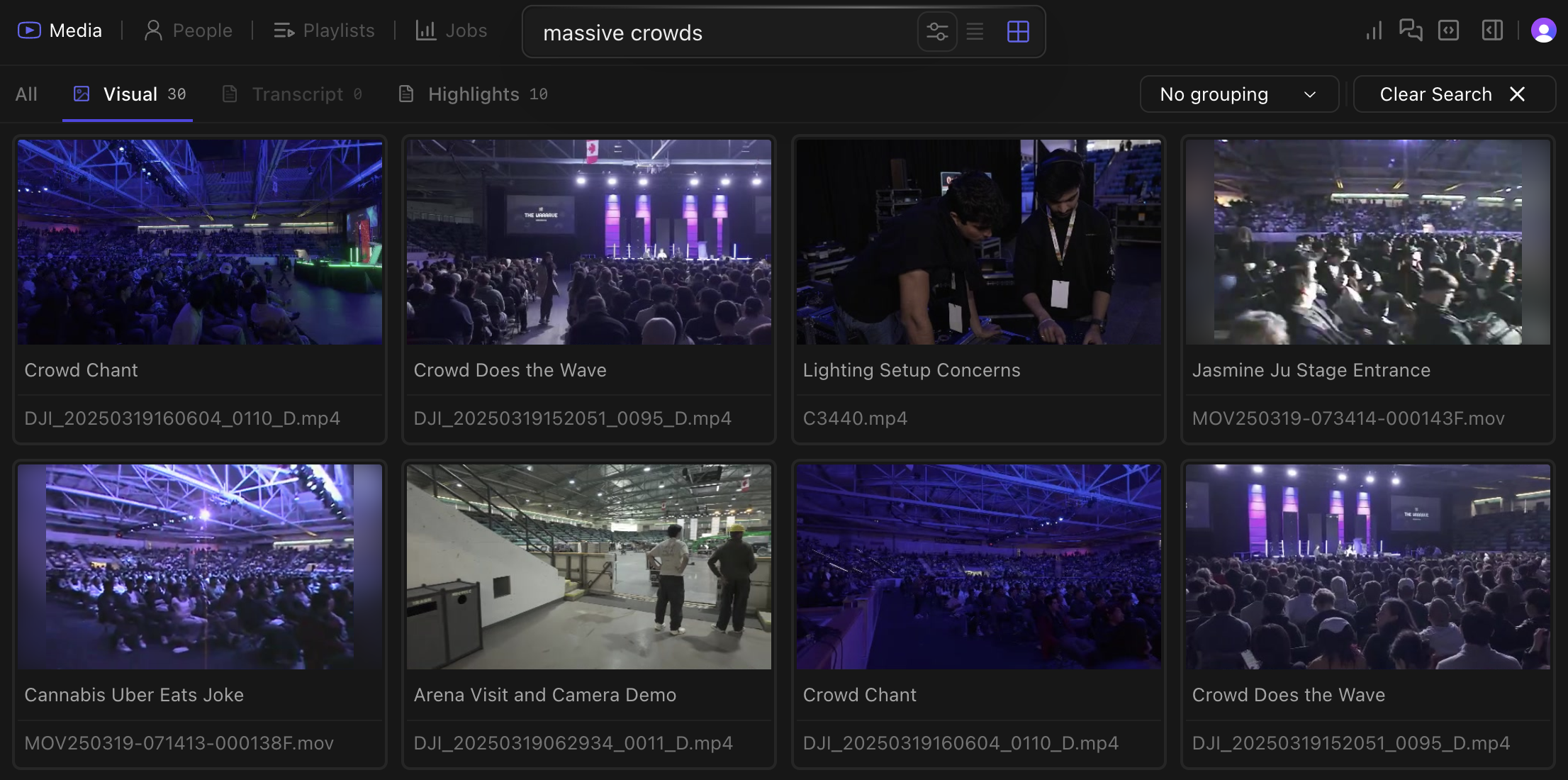The image size is (1568, 780).
Task: Click the Jasmine Ju Stage Entrance title
Action: click(1311, 370)
